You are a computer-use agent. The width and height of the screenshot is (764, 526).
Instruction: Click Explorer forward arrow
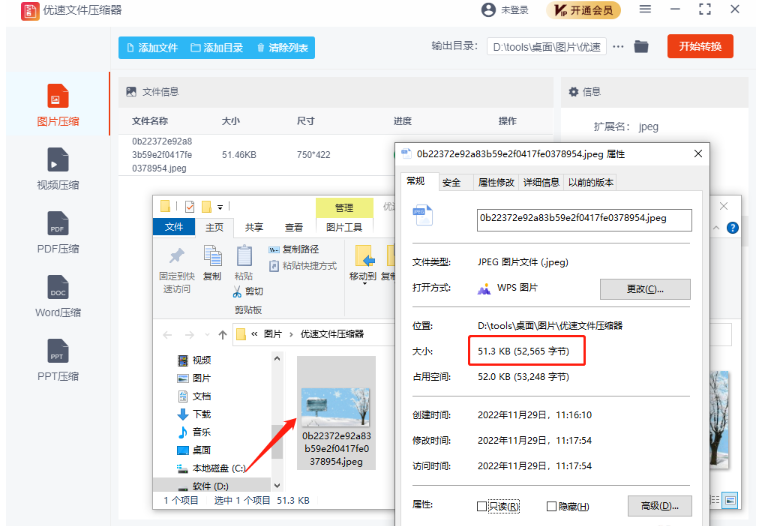(190, 335)
